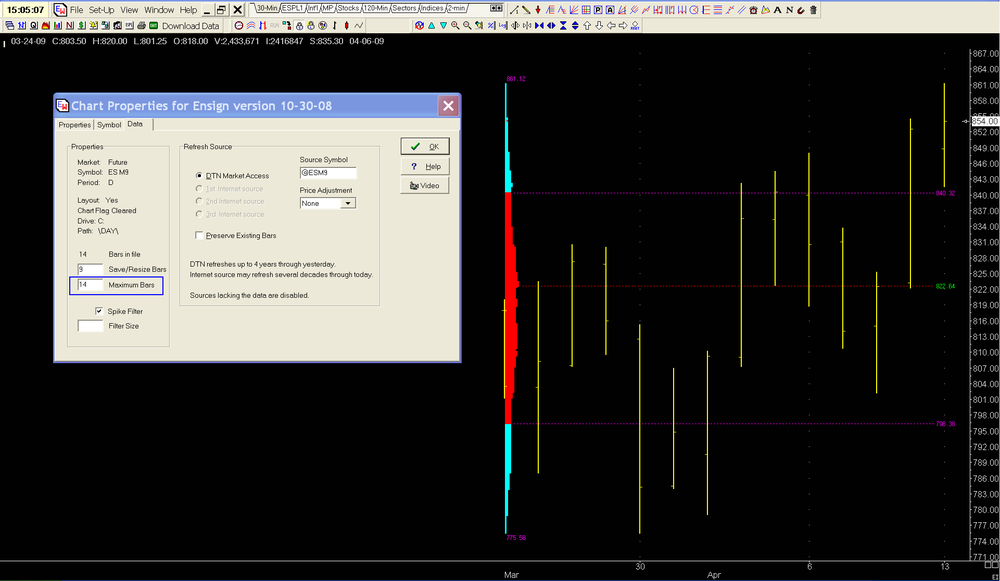Click the red alarm clock icon
Viewport: 1000px width, 581px height.
(x=753, y=10)
